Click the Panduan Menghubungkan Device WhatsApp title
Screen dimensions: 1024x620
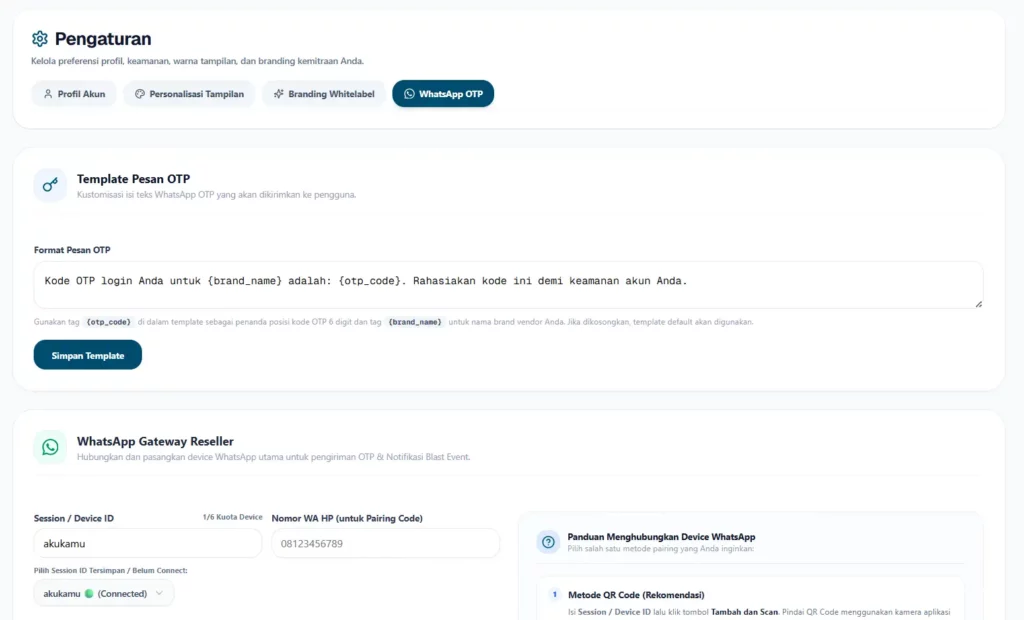(661, 536)
